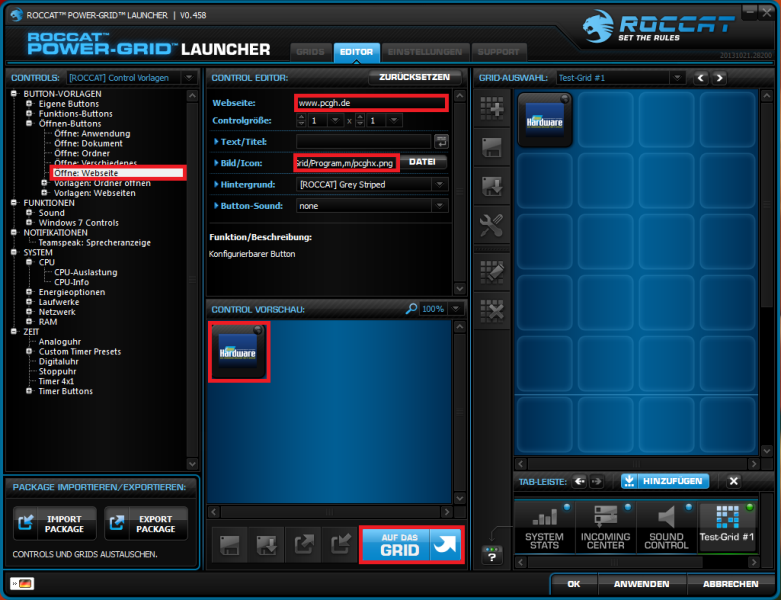The width and height of the screenshot is (781, 600).
Task: Click Auf das Grid button
Action: [411, 545]
